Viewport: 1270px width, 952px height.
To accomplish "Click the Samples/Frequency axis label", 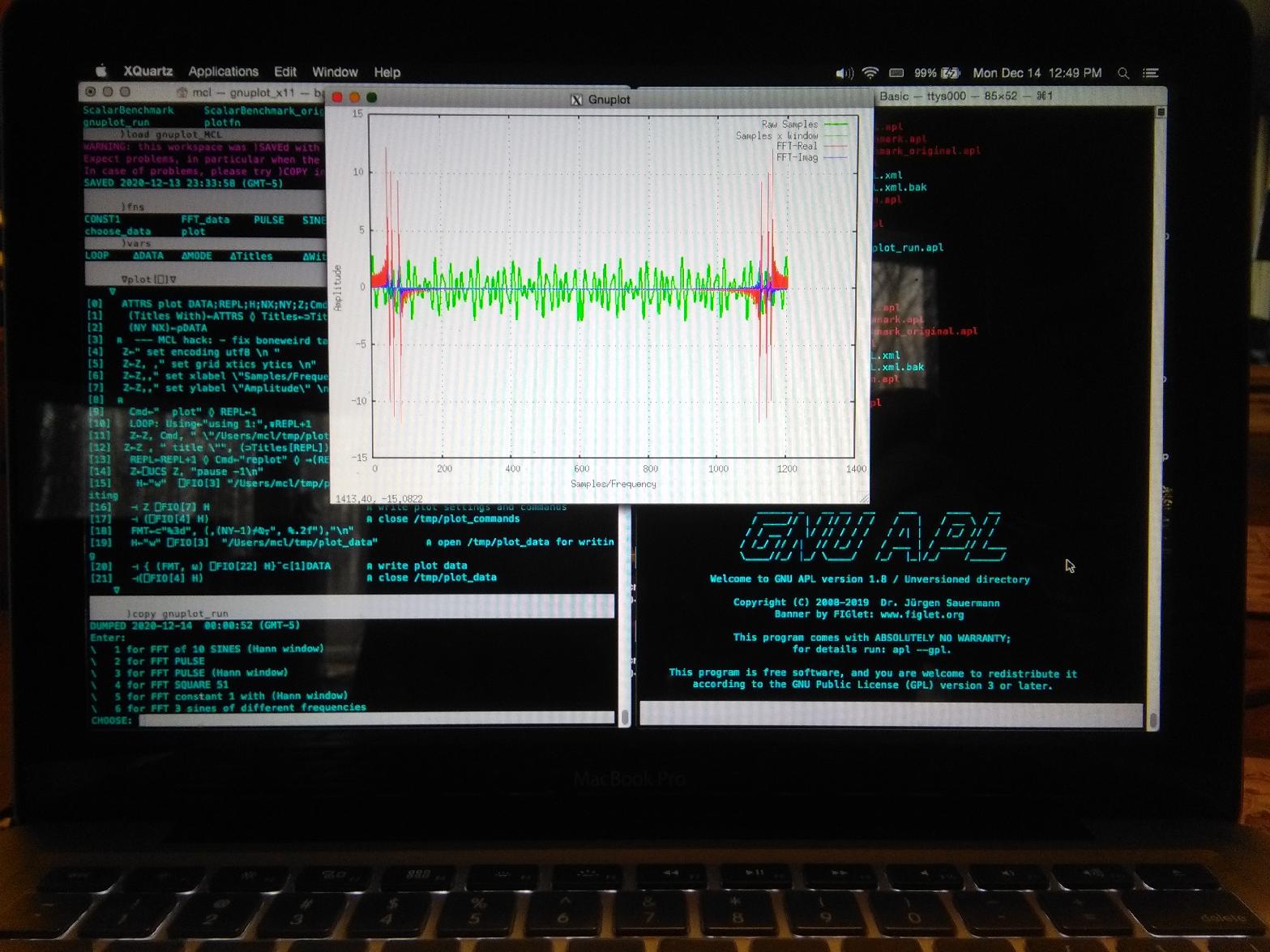I will 613,484.
